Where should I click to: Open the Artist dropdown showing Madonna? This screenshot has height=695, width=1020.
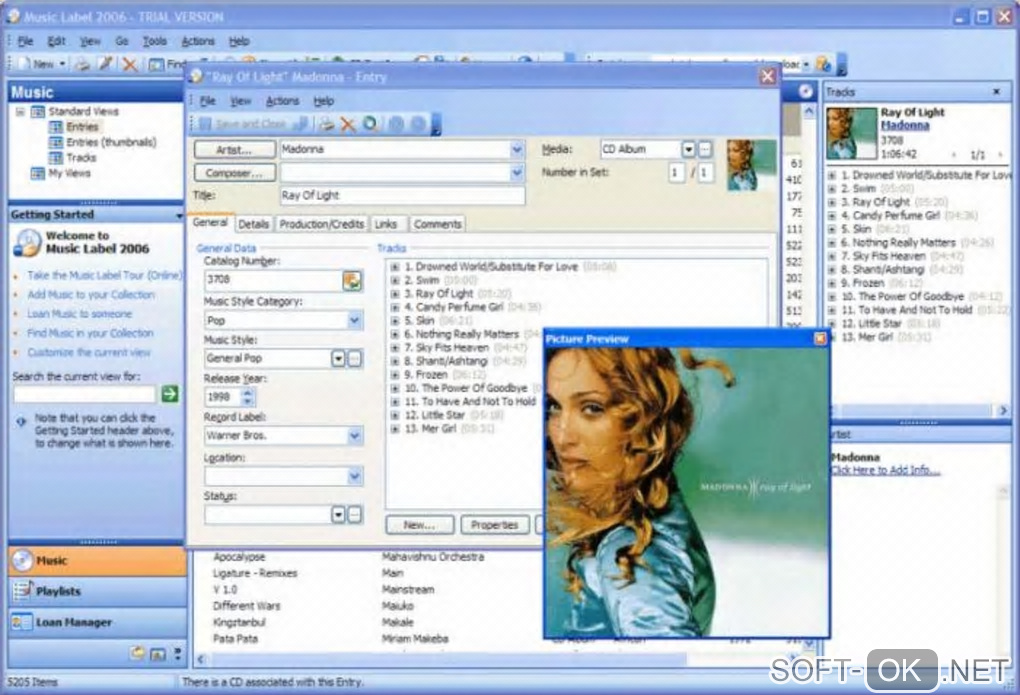coord(517,150)
